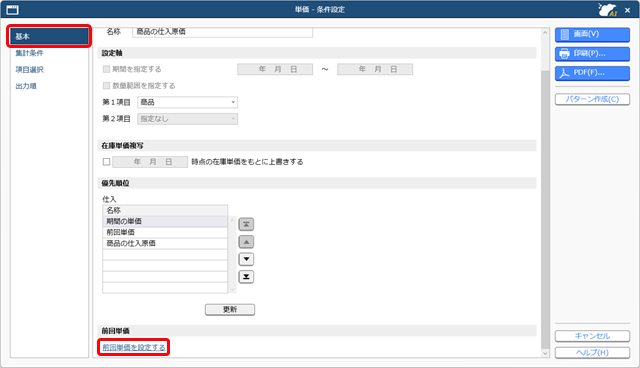The width and height of the screenshot is (640, 368).
Task: Select 商品の仕入原価 row in priority list
Action: 165,243
